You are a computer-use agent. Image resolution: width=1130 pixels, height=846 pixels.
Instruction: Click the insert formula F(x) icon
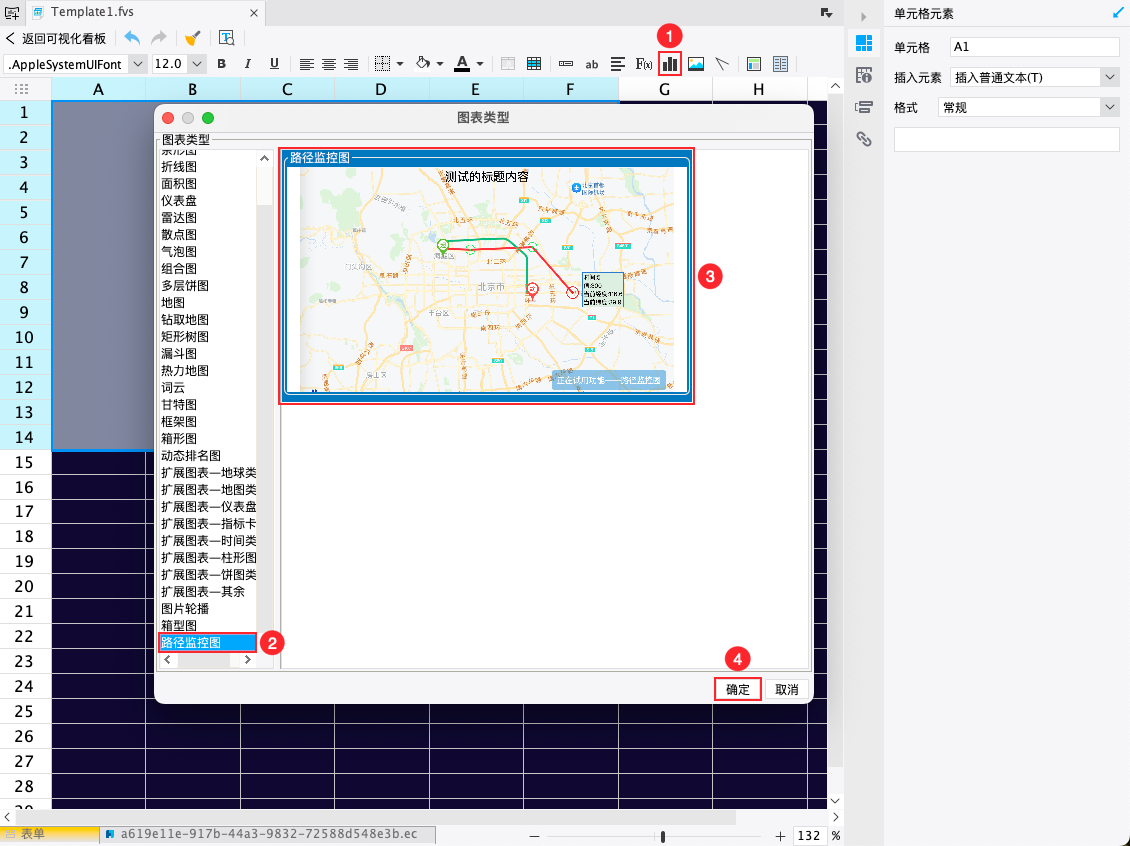click(644, 64)
